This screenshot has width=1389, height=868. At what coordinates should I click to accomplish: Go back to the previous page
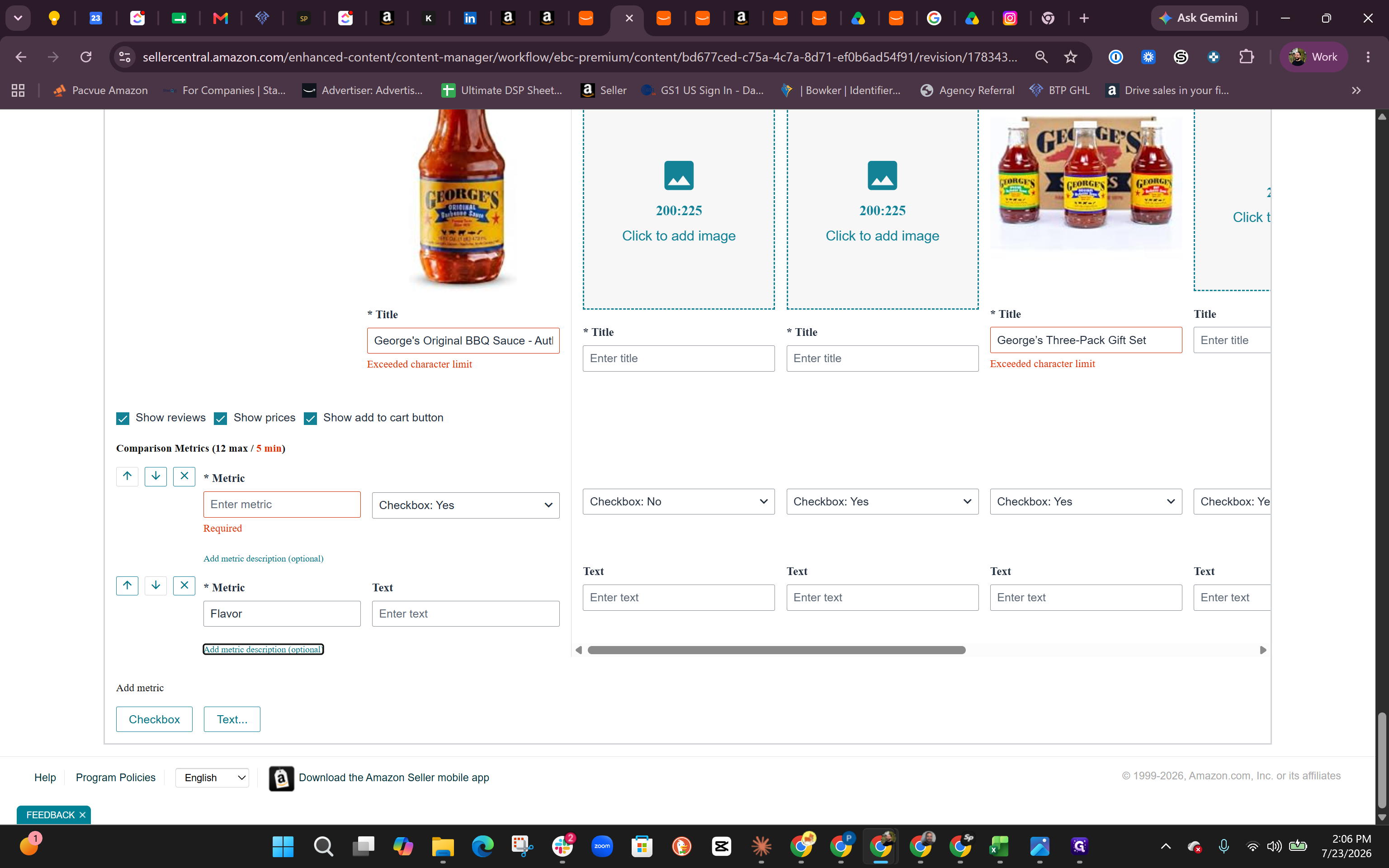21,57
